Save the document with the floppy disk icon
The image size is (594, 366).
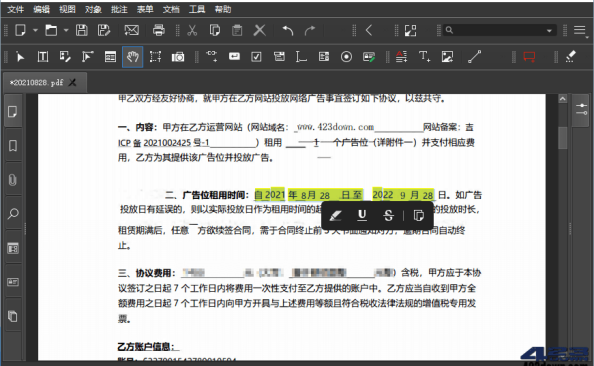[x=81, y=30]
